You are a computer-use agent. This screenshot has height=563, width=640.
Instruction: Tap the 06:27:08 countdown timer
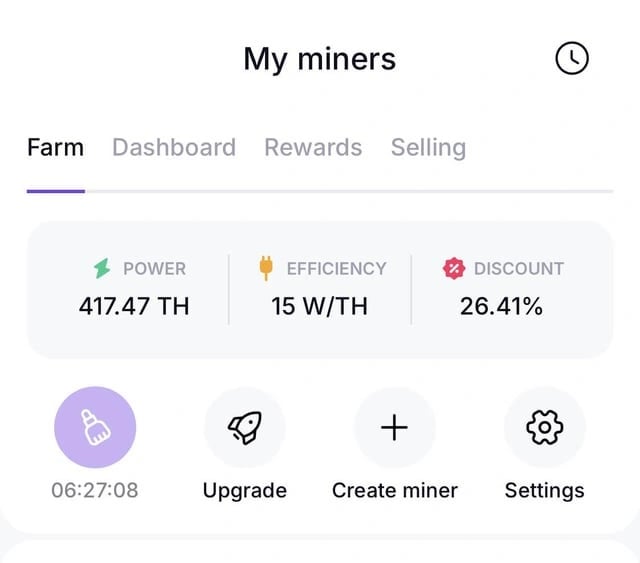(95, 491)
